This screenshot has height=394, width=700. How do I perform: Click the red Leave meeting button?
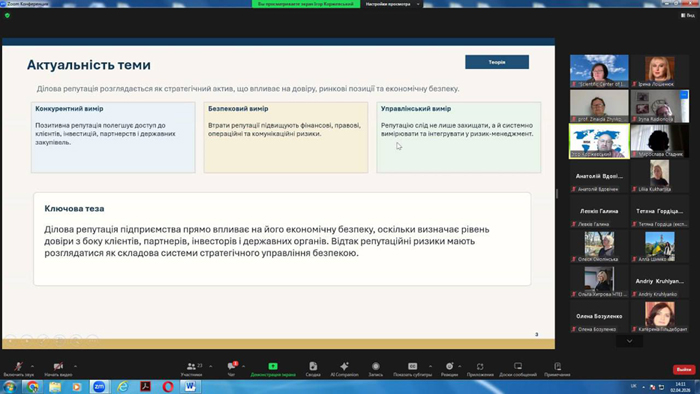pos(683,369)
